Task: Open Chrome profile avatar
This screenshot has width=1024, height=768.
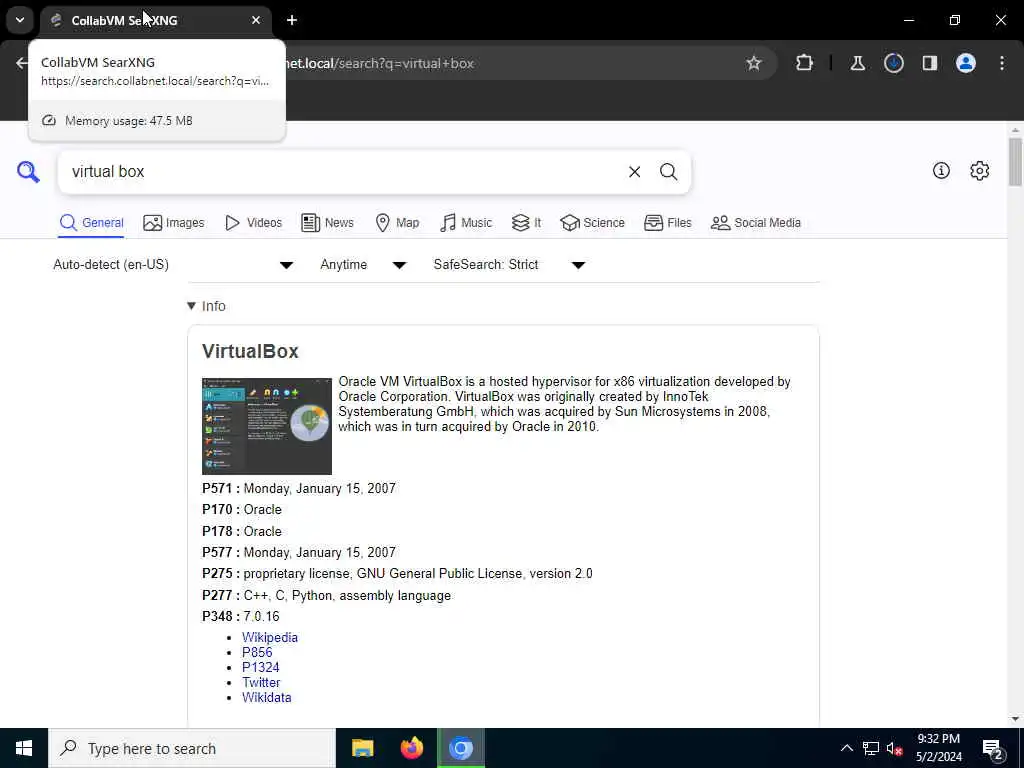Action: pos(966,63)
